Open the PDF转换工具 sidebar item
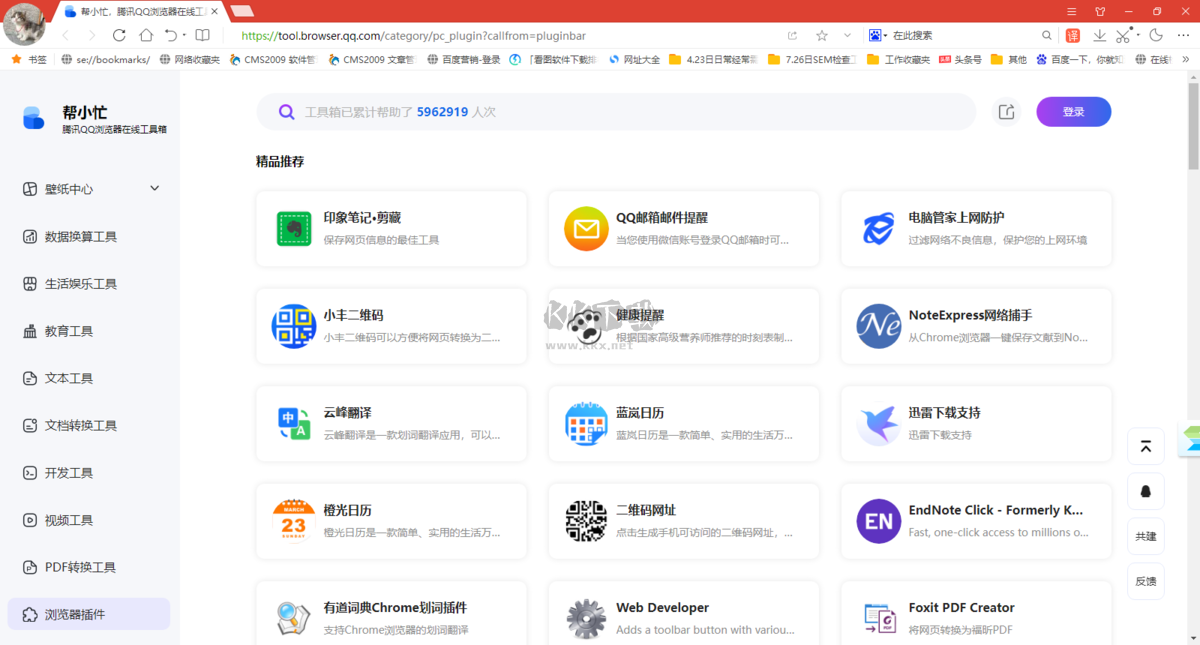The height and width of the screenshot is (645, 1200). click(68, 567)
